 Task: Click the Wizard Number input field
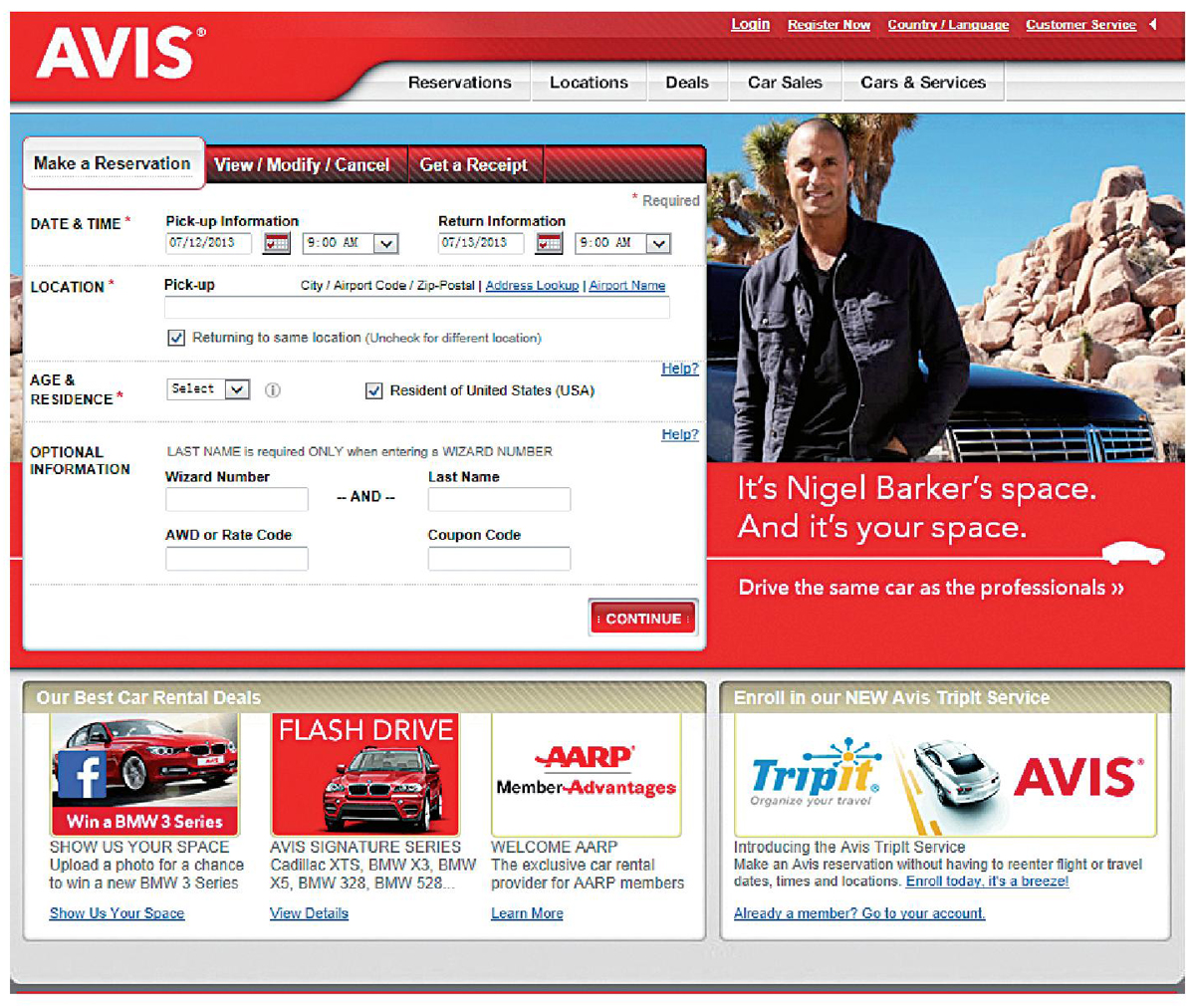237,499
